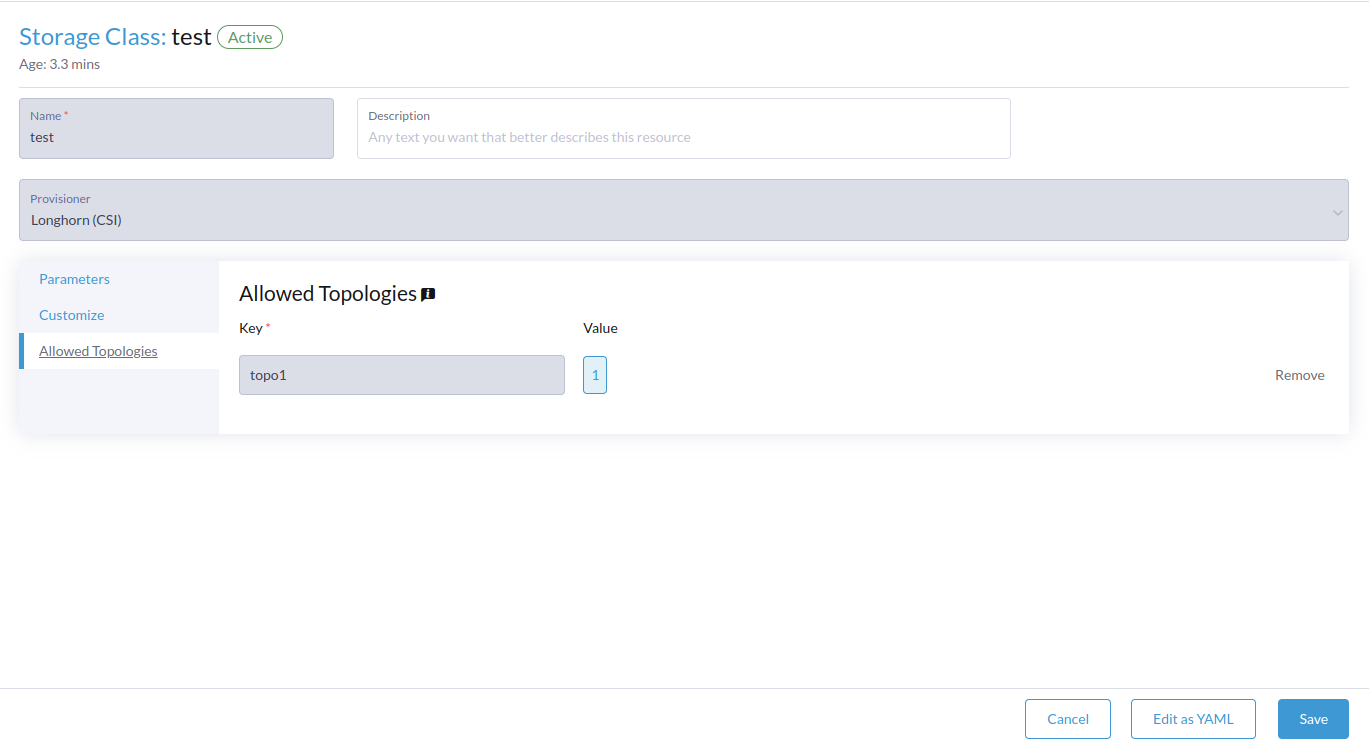Click the chevron arrow on Provisioner field
Screen dimensions: 1369x749
click(x=1337, y=212)
